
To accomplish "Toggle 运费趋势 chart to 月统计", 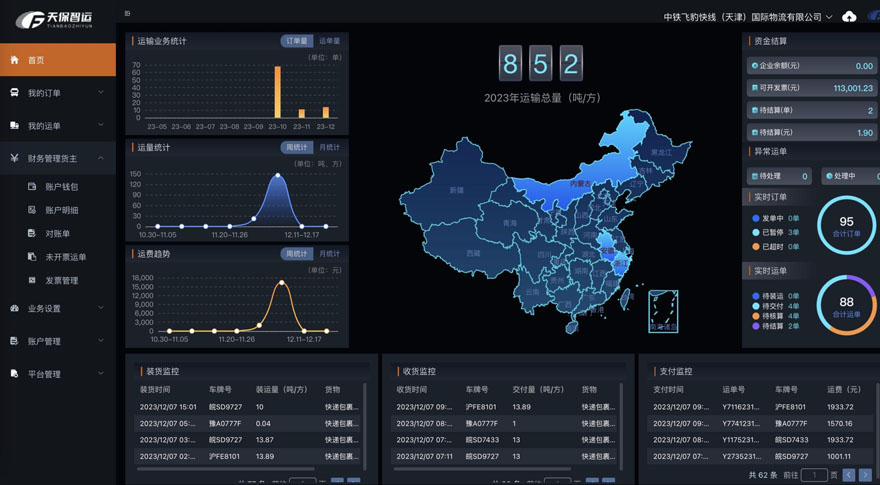I will (329, 254).
